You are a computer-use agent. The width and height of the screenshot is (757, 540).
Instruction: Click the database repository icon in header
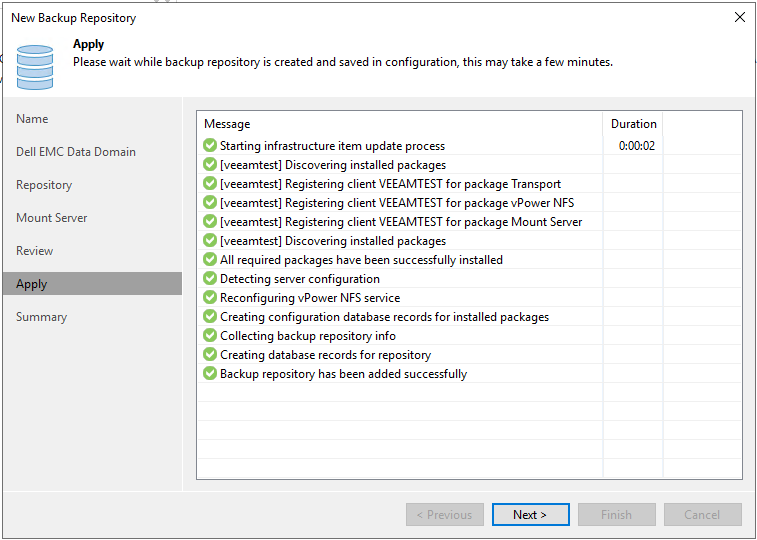click(34, 66)
